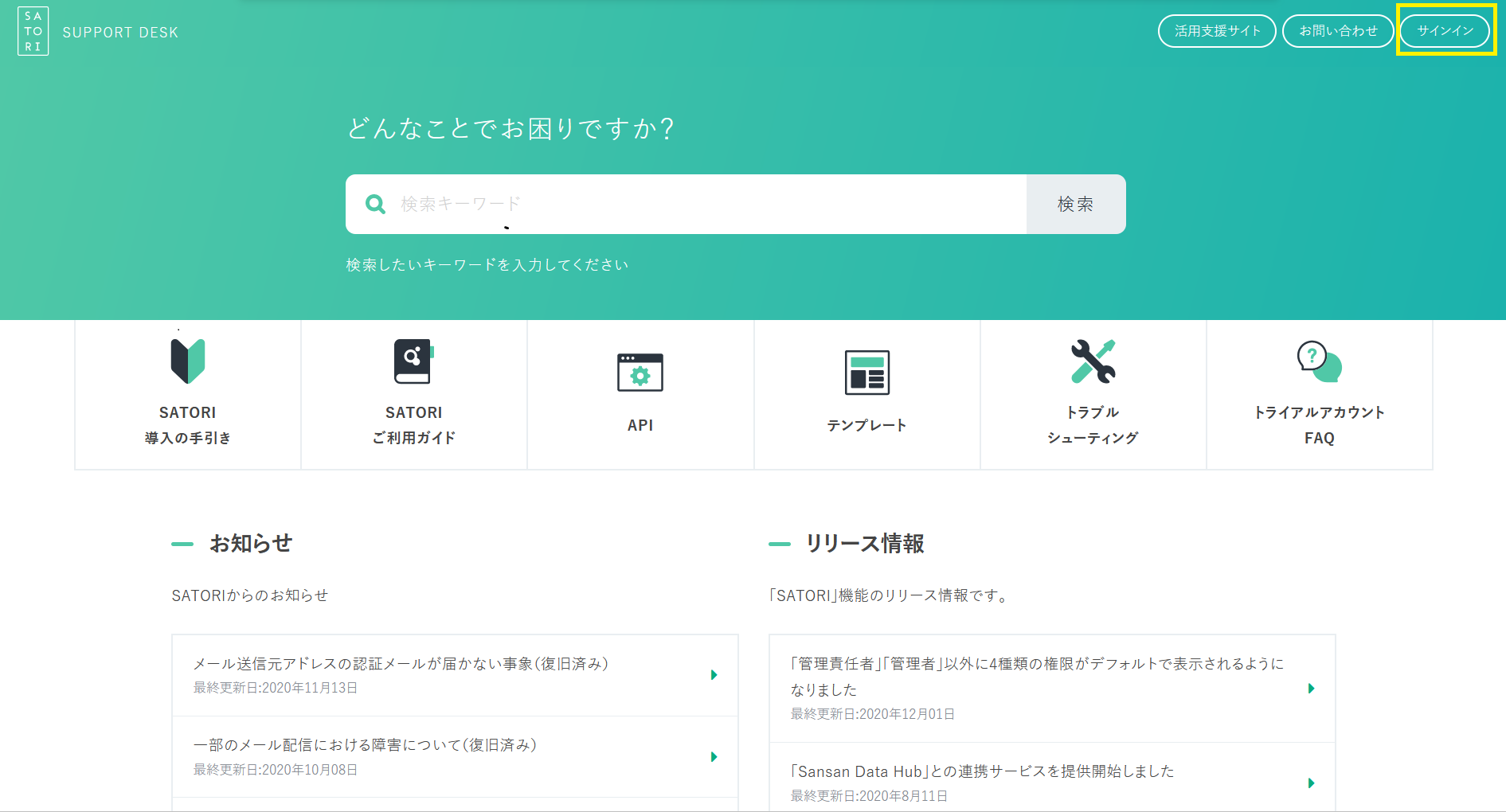
Task: Click the SUPPORT DESK header text
Action: (x=120, y=33)
